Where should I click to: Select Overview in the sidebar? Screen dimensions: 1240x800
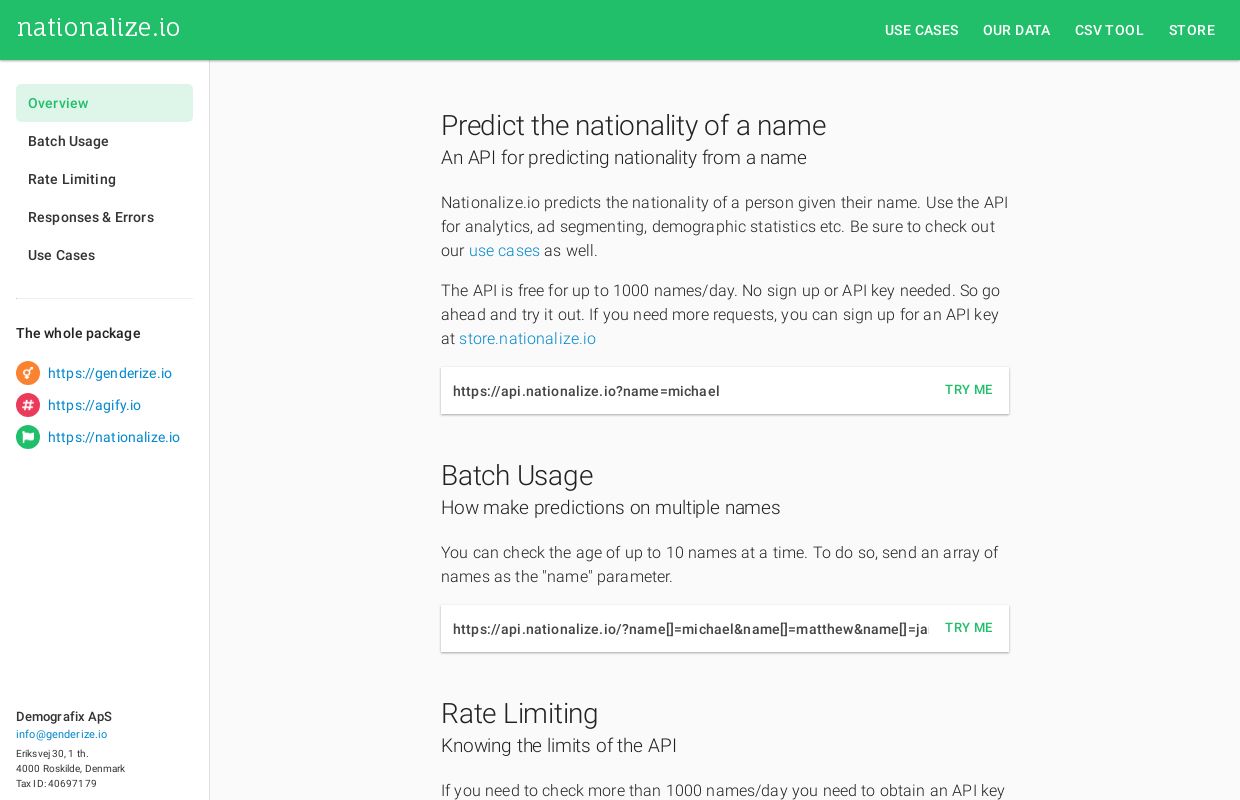click(104, 103)
